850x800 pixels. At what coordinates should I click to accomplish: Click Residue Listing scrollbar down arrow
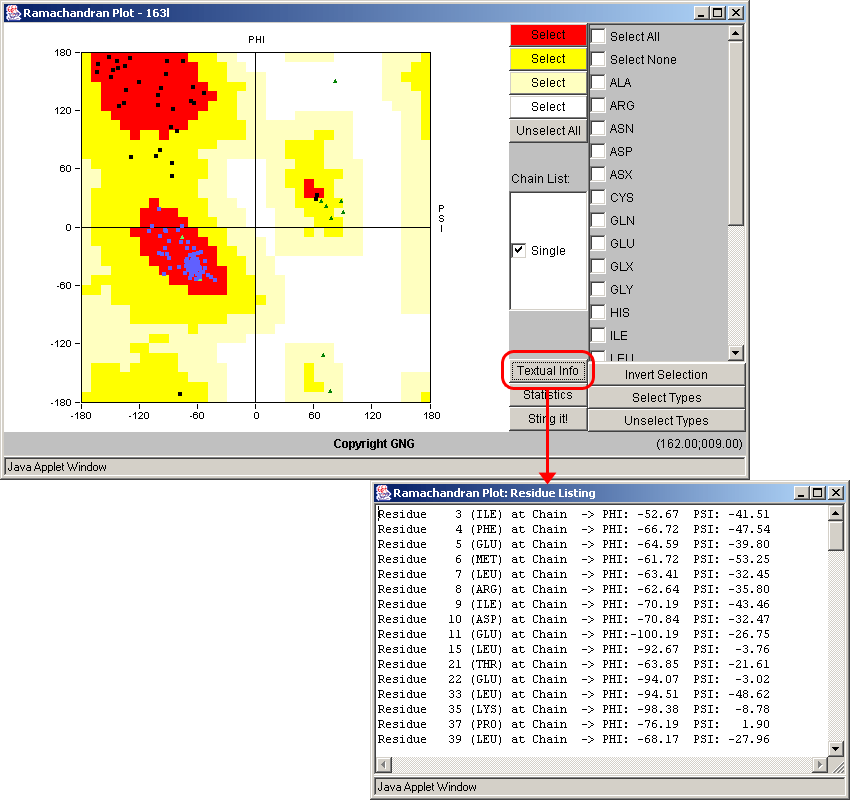click(x=835, y=749)
